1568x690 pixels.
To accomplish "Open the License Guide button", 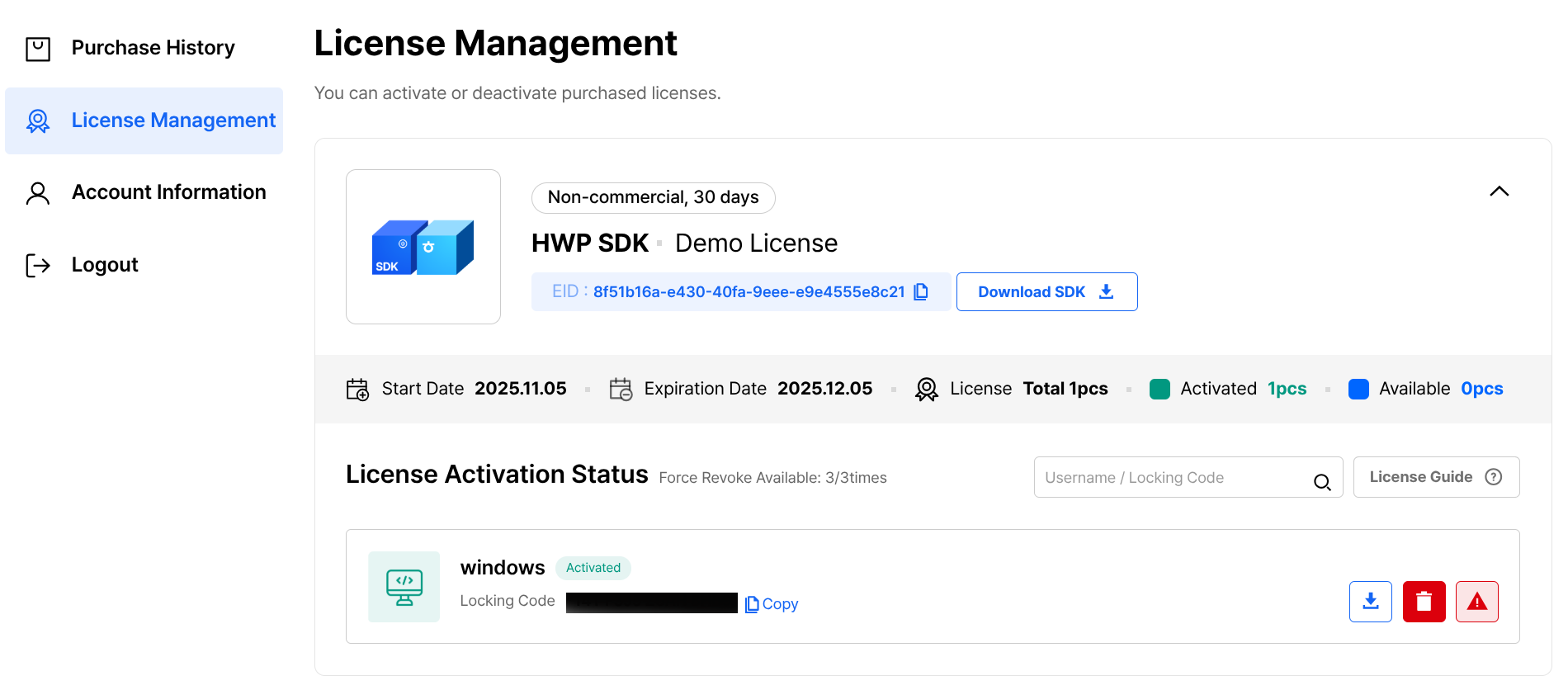I will click(x=1435, y=477).
